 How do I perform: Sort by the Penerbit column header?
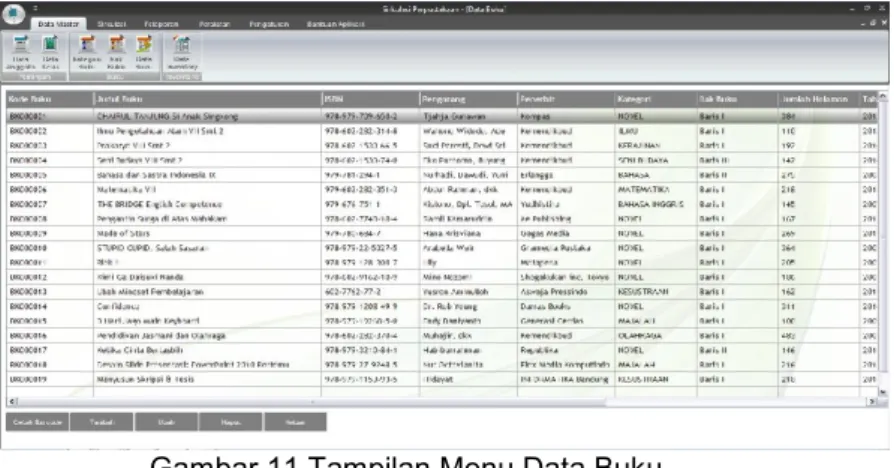(x=566, y=99)
